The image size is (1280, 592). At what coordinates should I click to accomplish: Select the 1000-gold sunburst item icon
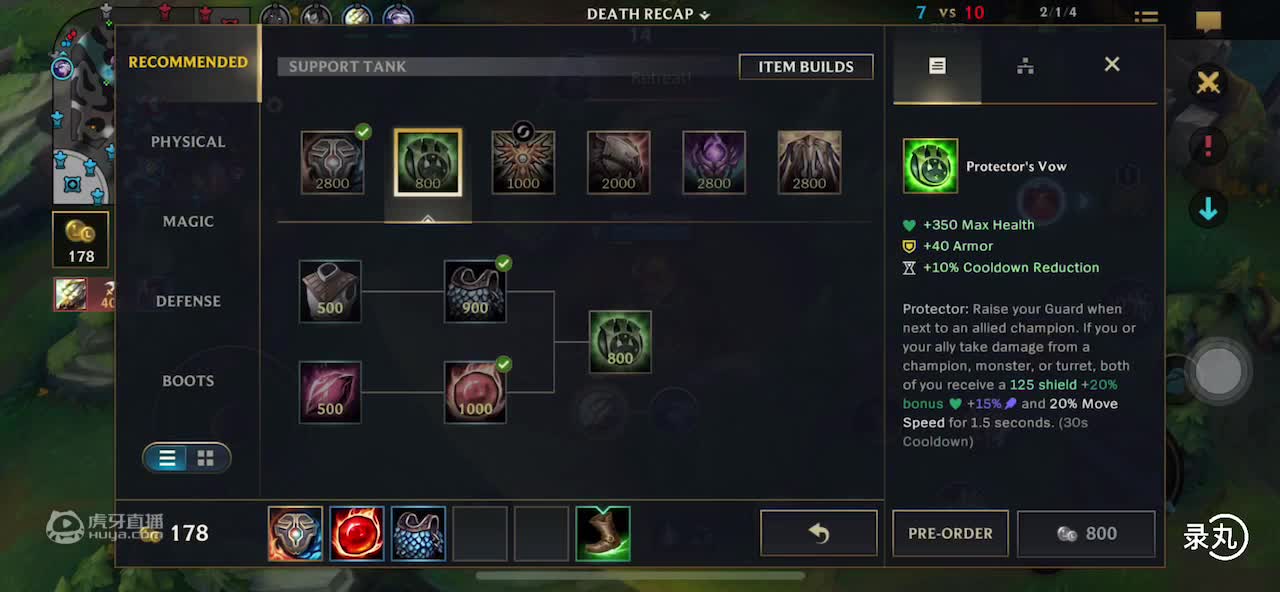[523, 162]
